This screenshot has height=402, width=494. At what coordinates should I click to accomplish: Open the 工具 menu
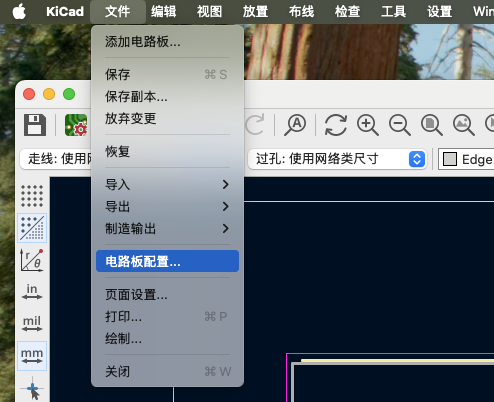(x=393, y=12)
